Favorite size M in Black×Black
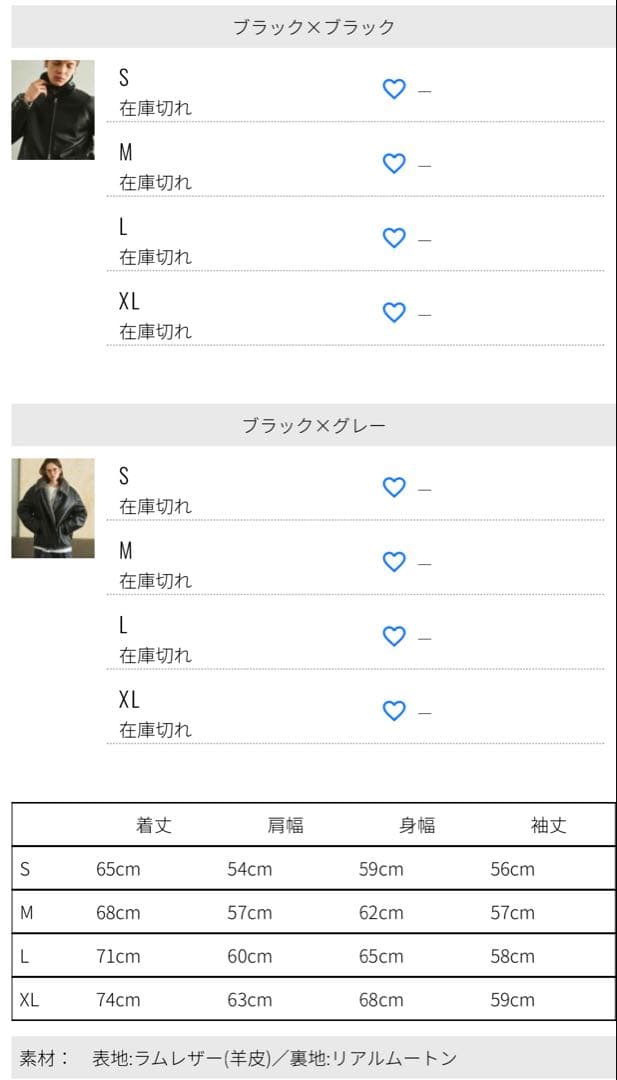Image resolution: width=617 pixels, height=1080 pixels. pyautogui.click(x=394, y=163)
